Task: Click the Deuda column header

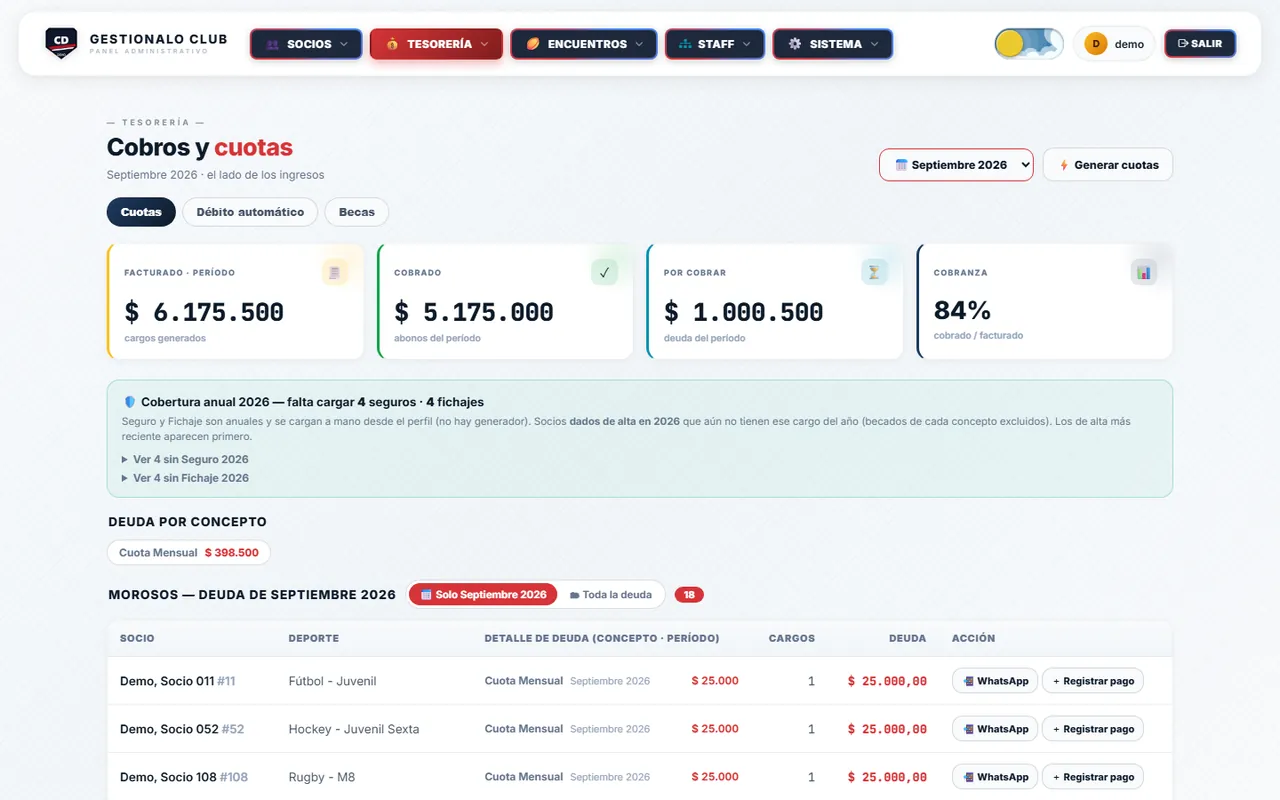Action: click(907, 638)
